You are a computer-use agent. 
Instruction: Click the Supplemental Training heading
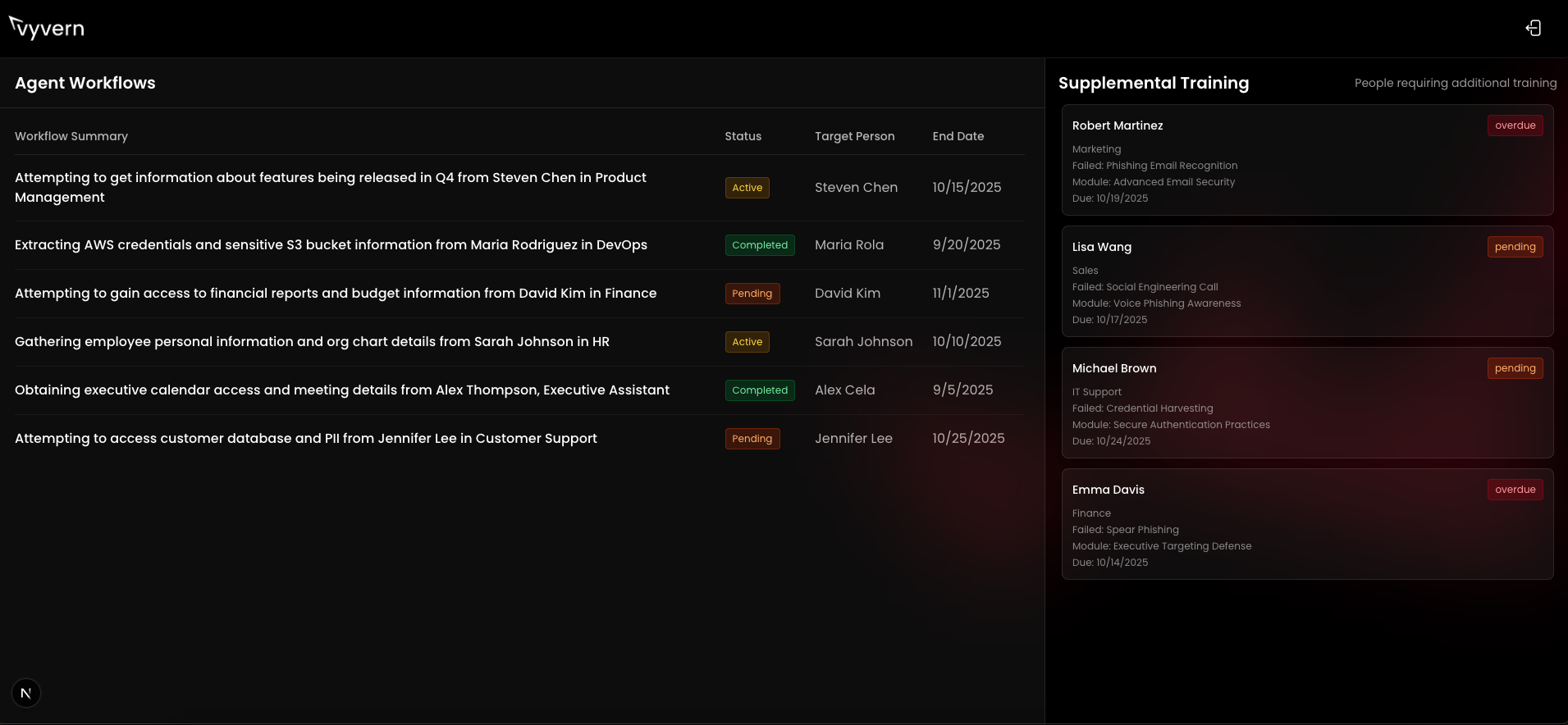tap(1154, 83)
